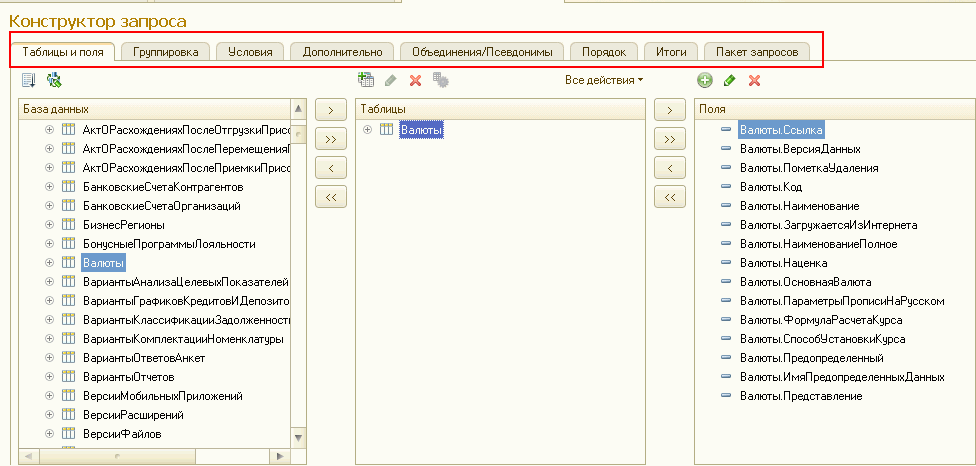Expand ВариантыОтветовАнкет tree node
Image resolution: width=976 pixels, height=466 pixels.
point(50,358)
